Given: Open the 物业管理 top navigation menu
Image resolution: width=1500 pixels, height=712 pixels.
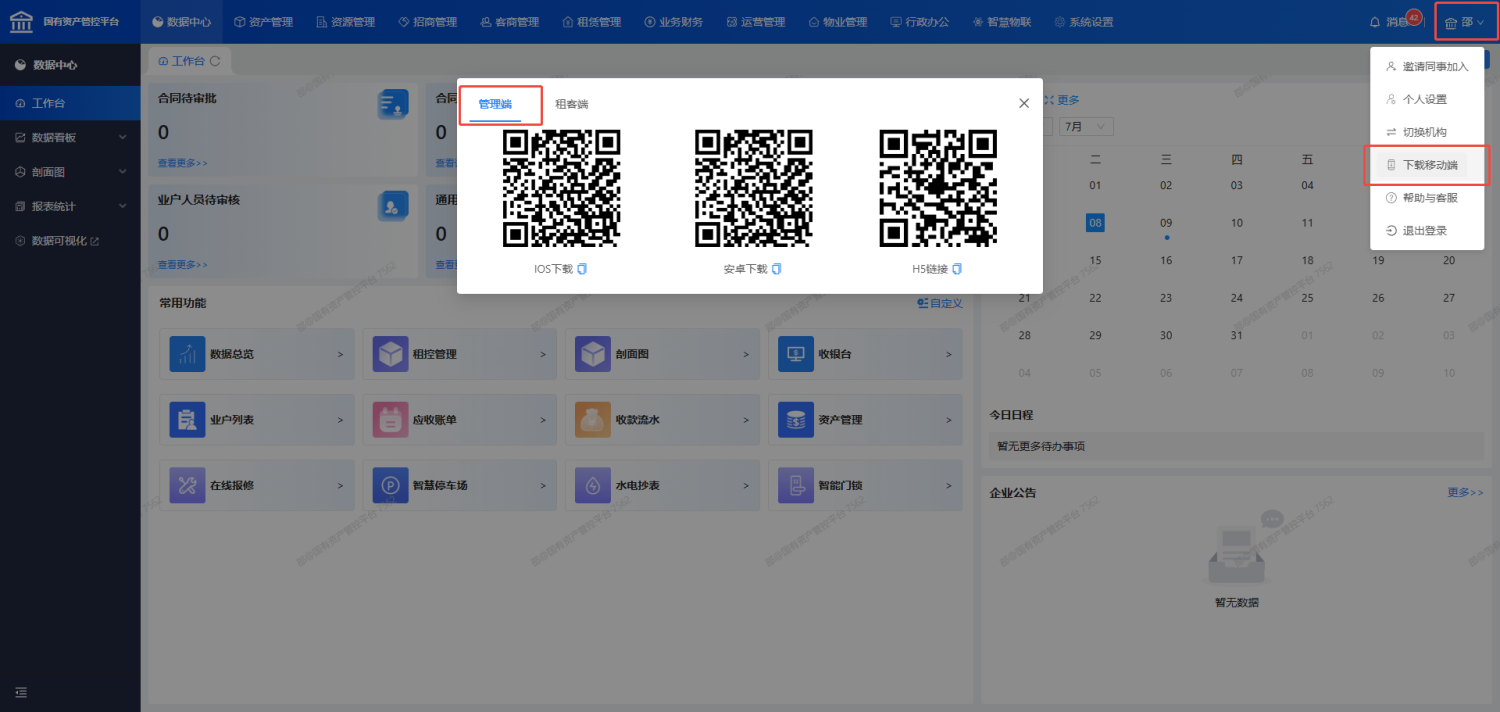Looking at the screenshot, I should tap(838, 22).
